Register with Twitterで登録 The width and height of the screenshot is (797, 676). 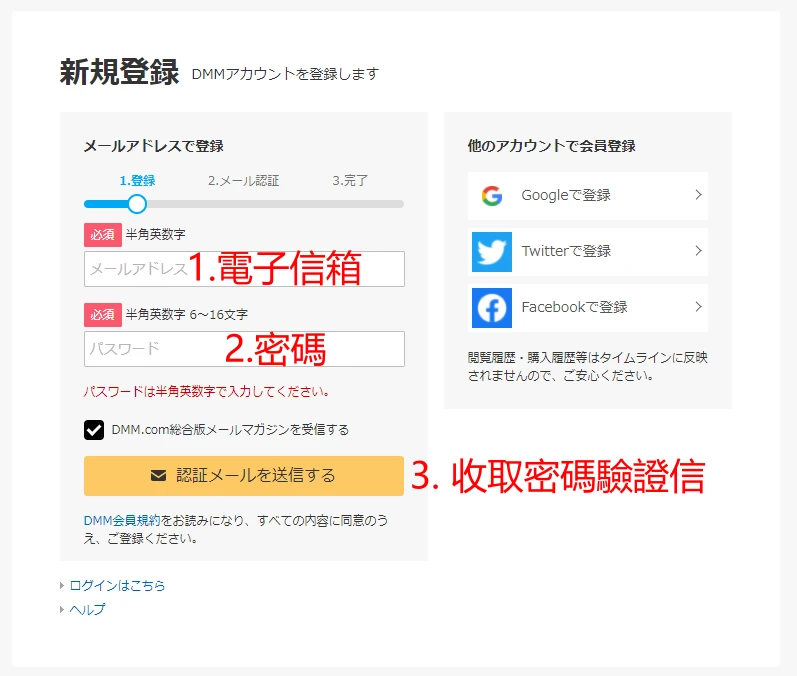pyautogui.click(x=588, y=252)
